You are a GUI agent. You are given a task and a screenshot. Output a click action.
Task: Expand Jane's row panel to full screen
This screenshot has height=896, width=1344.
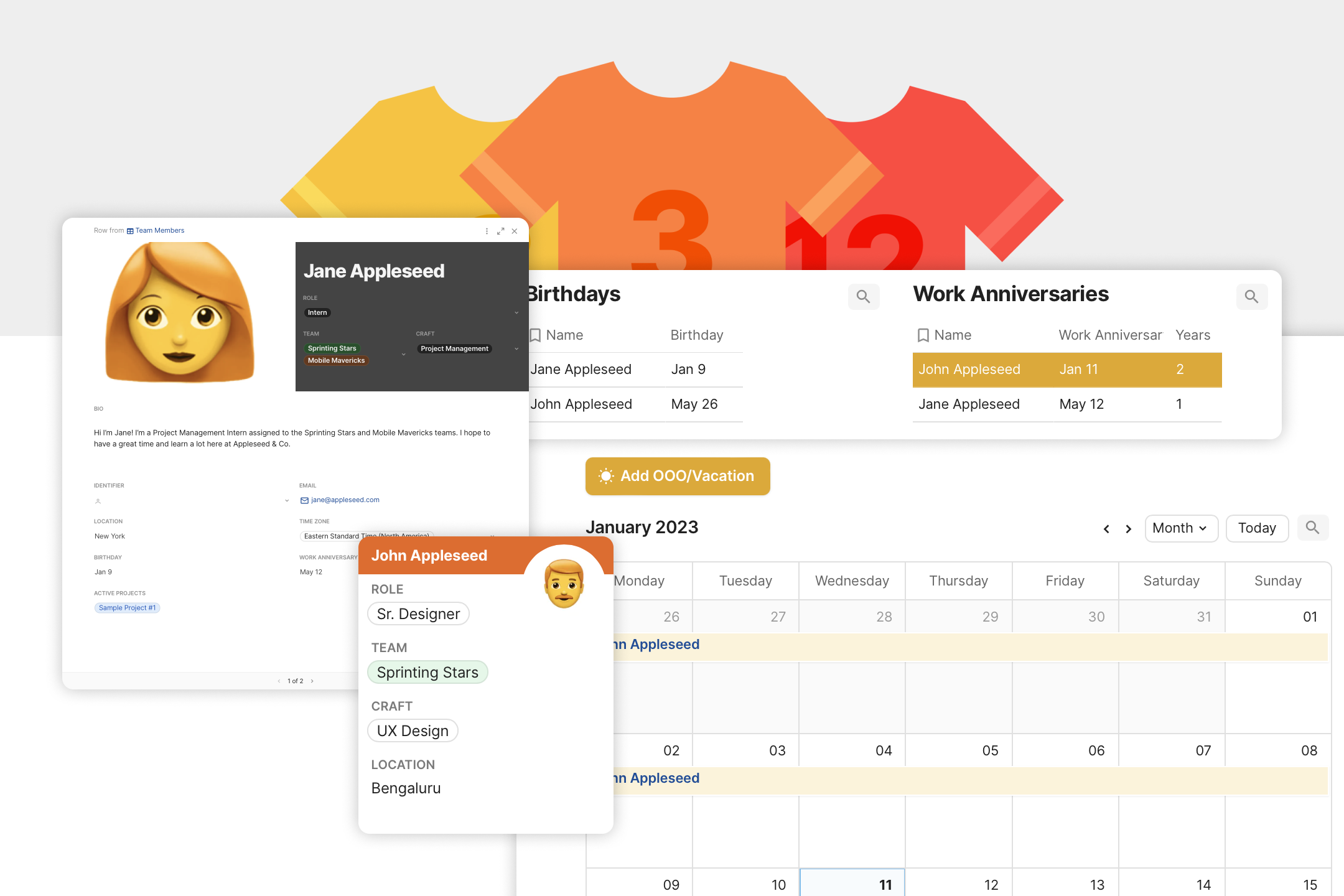pyautogui.click(x=500, y=231)
